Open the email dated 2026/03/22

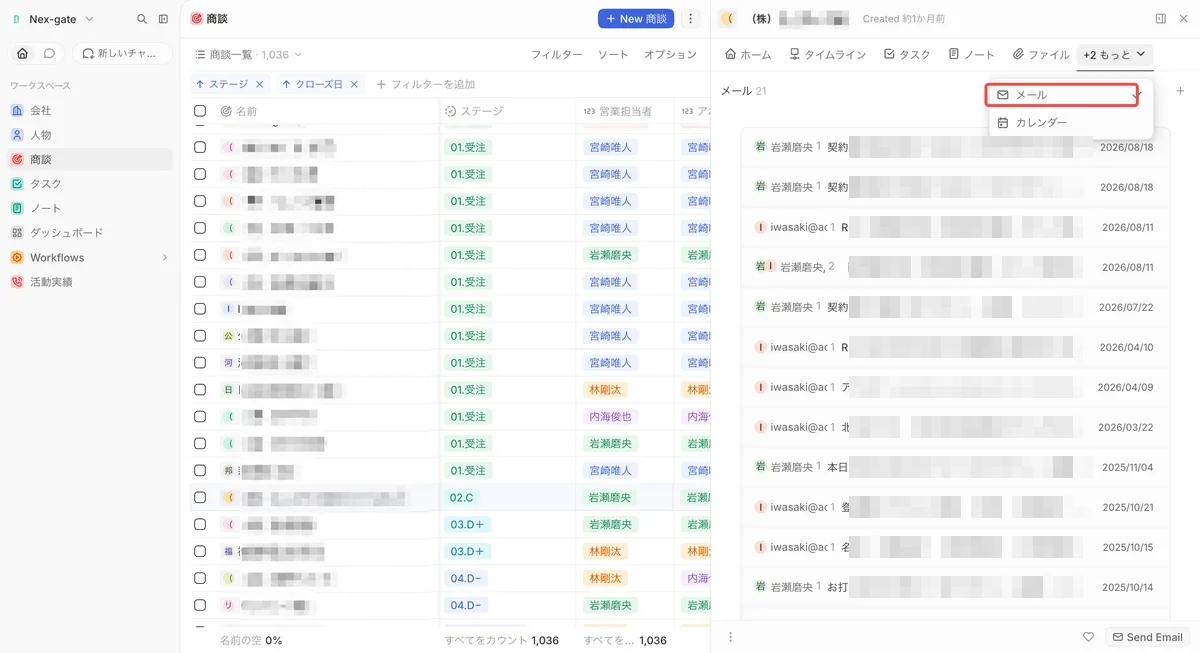tap(955, 427)
